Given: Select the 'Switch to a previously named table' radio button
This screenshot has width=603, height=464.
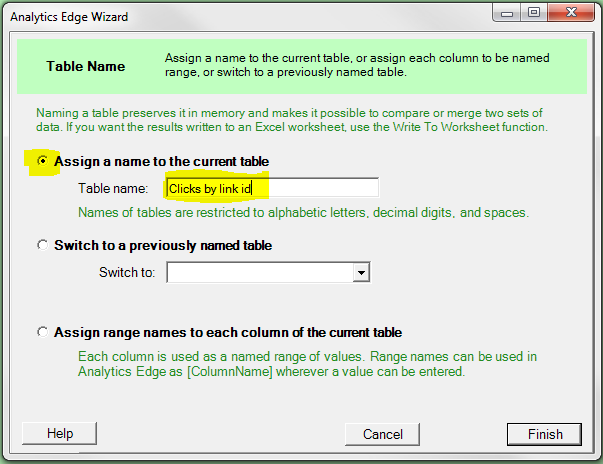Looking at the screenshot, I should click(42, 245).
